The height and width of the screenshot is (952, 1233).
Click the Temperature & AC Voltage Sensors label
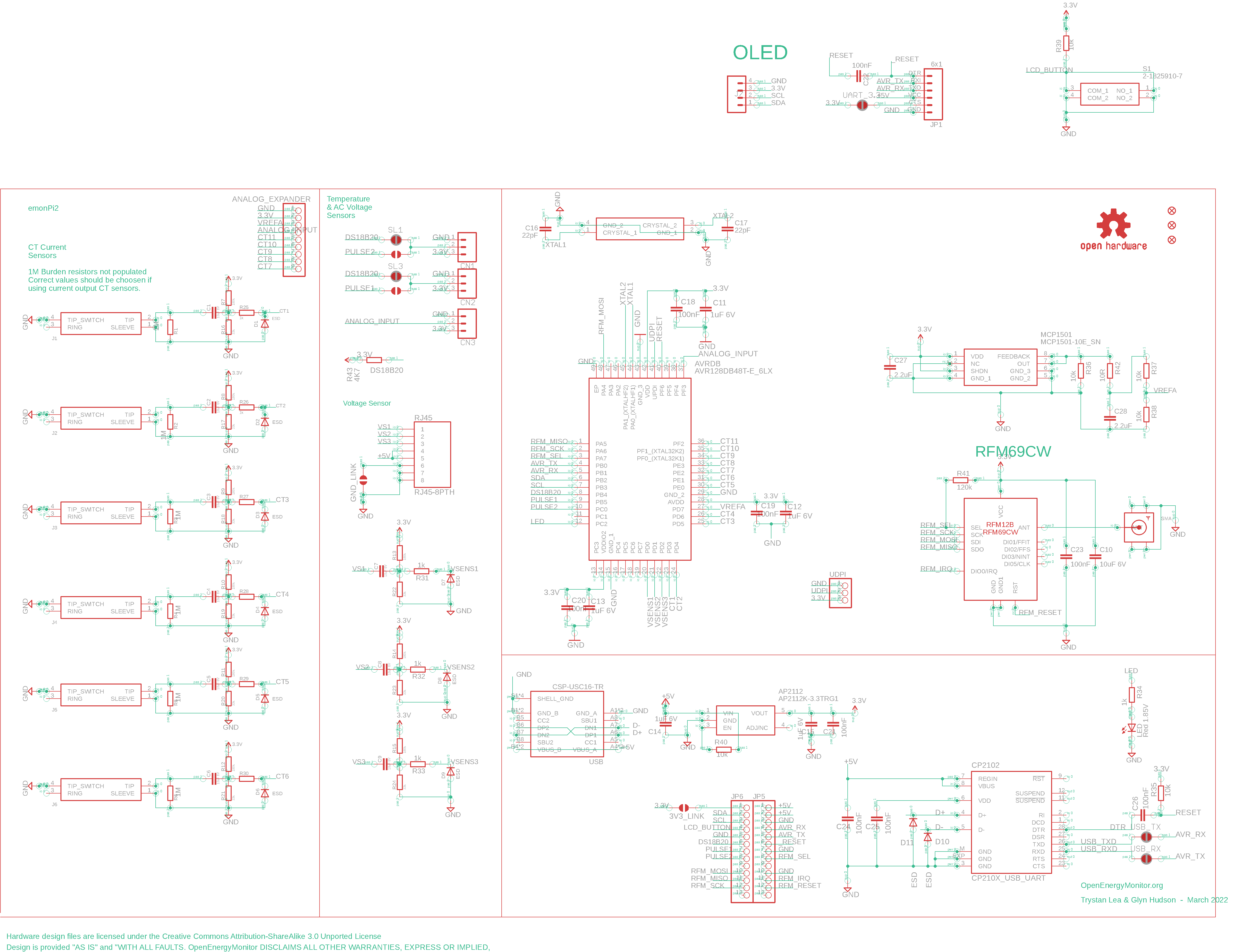coord(349,207)
